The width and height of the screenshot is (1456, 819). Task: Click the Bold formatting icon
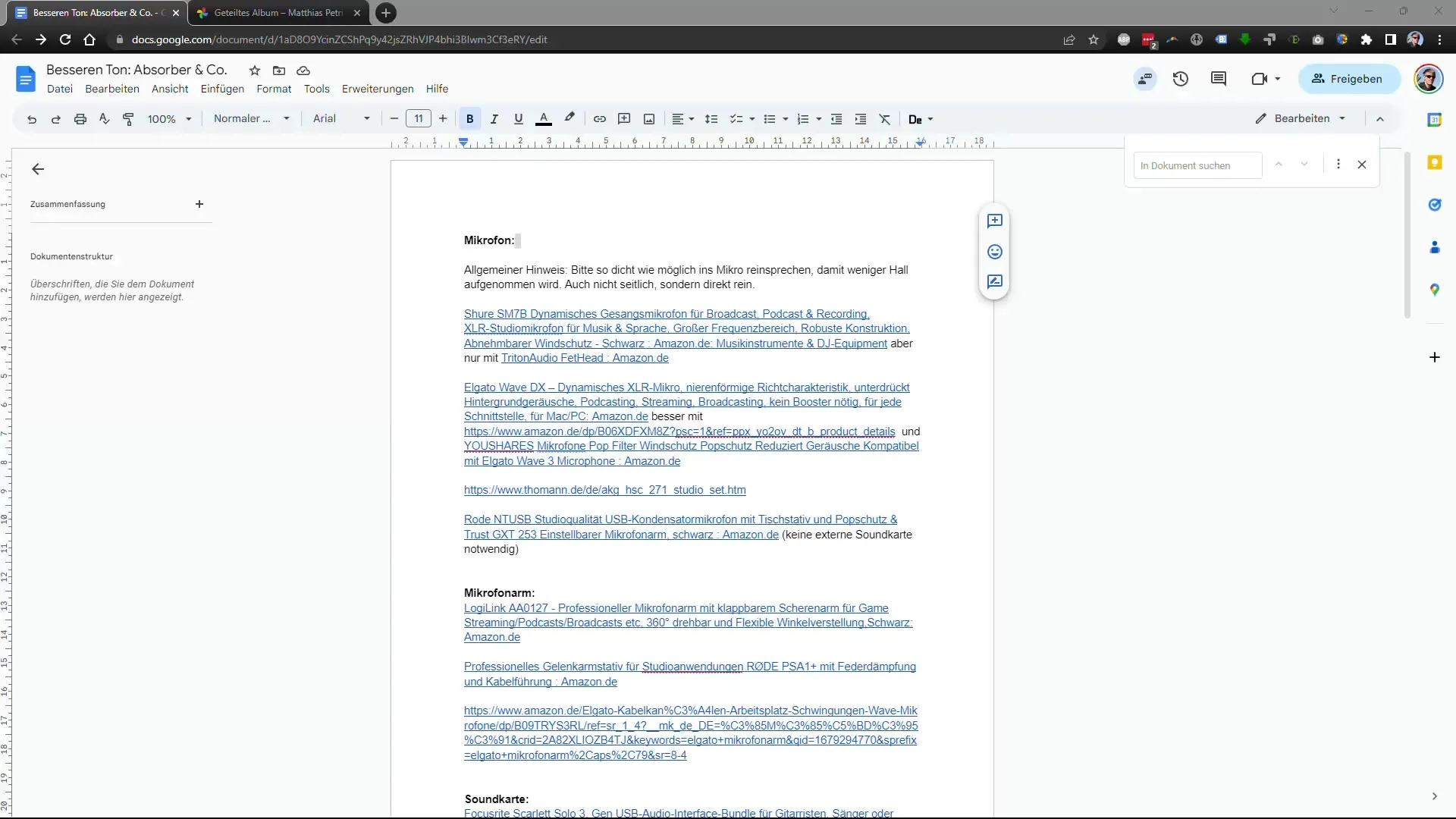pyautogui.click(x=470, y=119)
